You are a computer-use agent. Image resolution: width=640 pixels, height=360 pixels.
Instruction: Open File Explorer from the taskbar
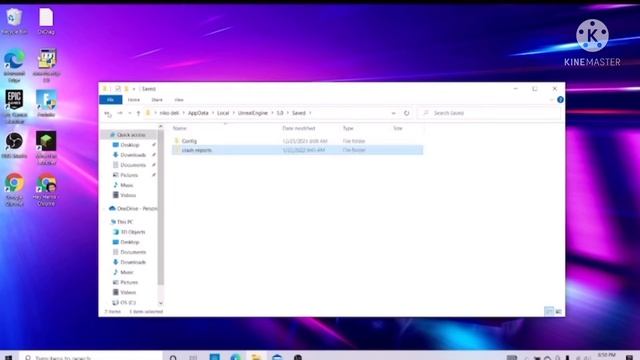(x=256, y=357)
